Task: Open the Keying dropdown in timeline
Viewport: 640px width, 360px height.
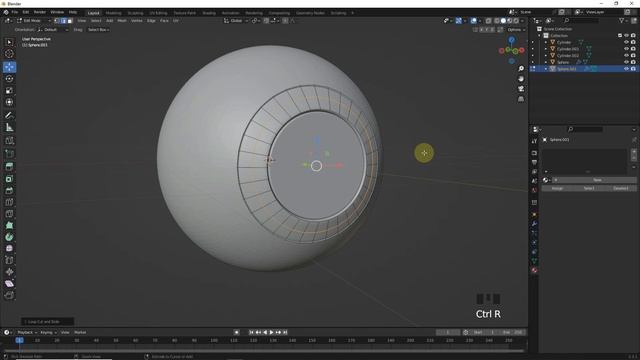Action: pos(48,332)
